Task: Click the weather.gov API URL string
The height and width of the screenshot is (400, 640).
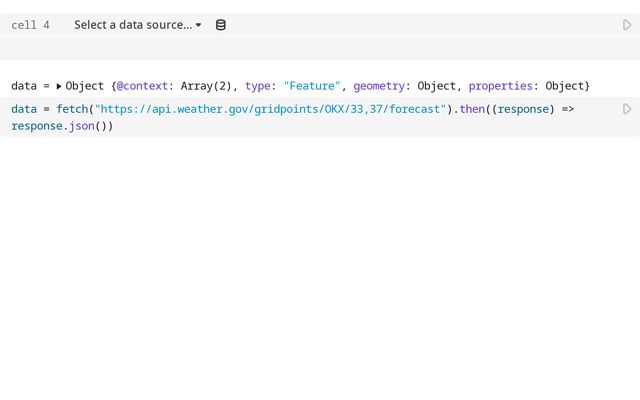Action: click(270, 109)
